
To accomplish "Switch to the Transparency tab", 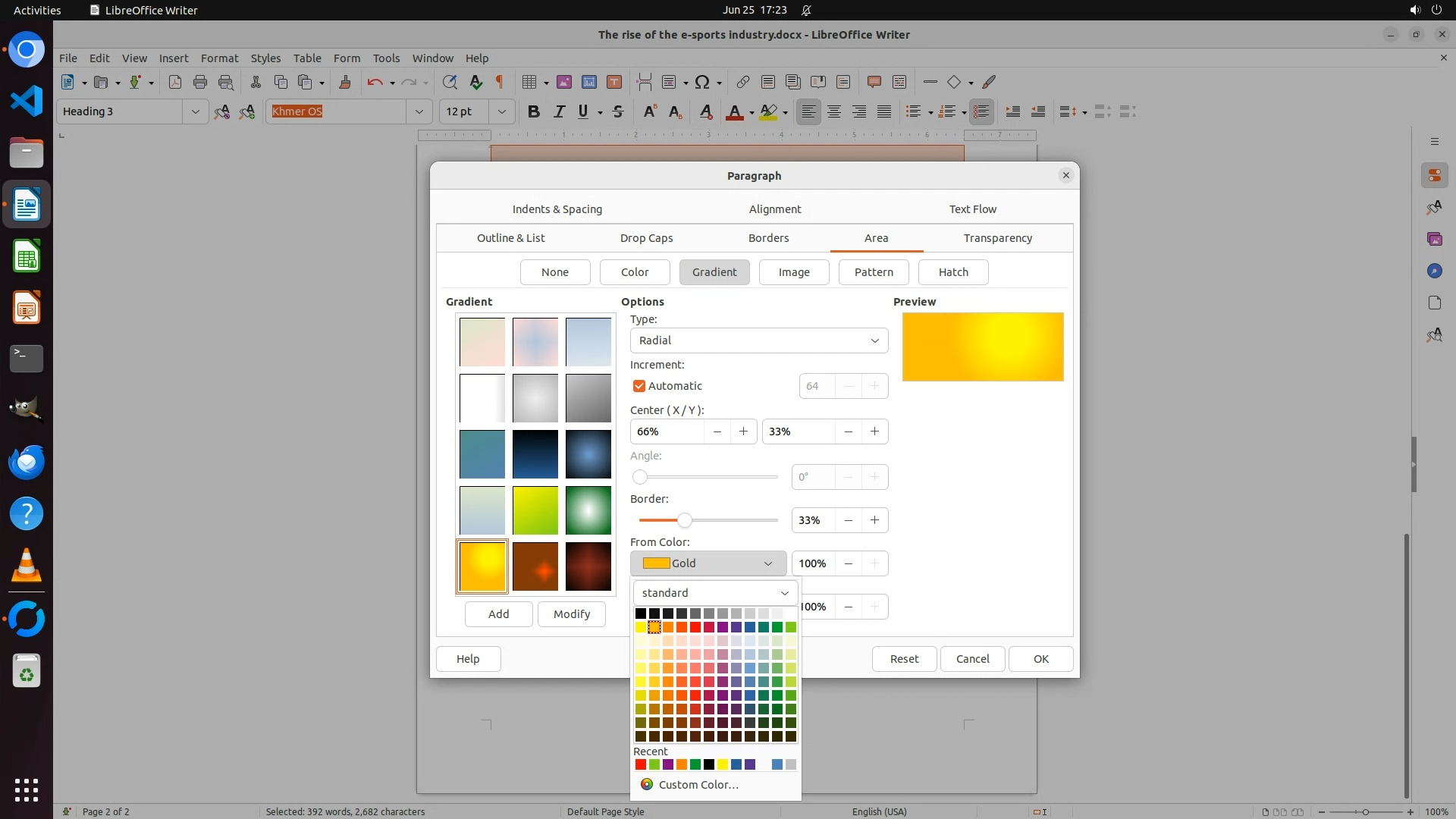I will [x=997, y=238].
